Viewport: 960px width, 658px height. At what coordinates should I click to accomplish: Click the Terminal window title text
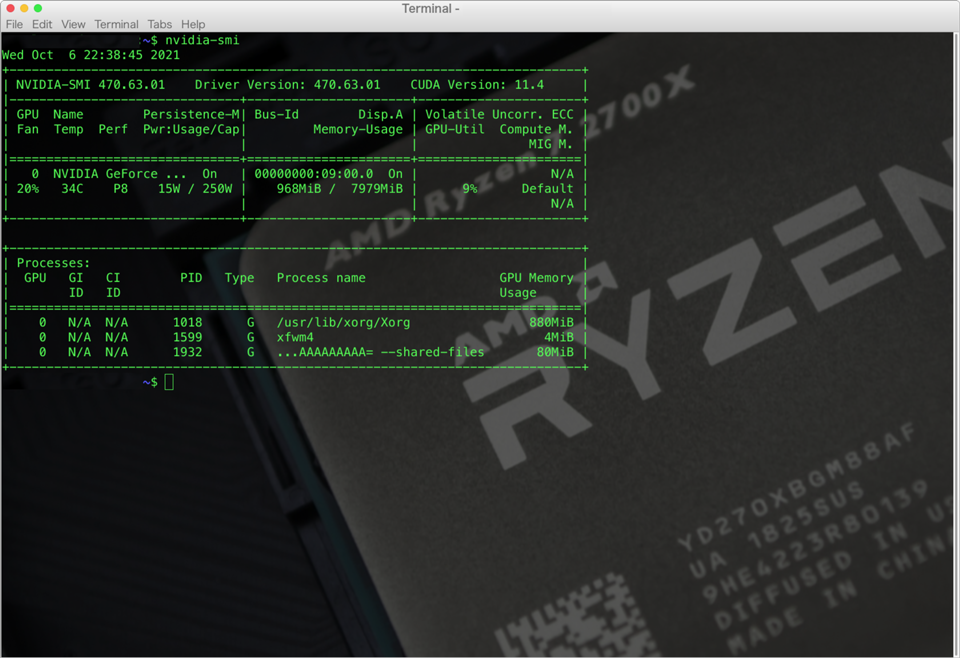pyautogui.click(x=430, y=9)
